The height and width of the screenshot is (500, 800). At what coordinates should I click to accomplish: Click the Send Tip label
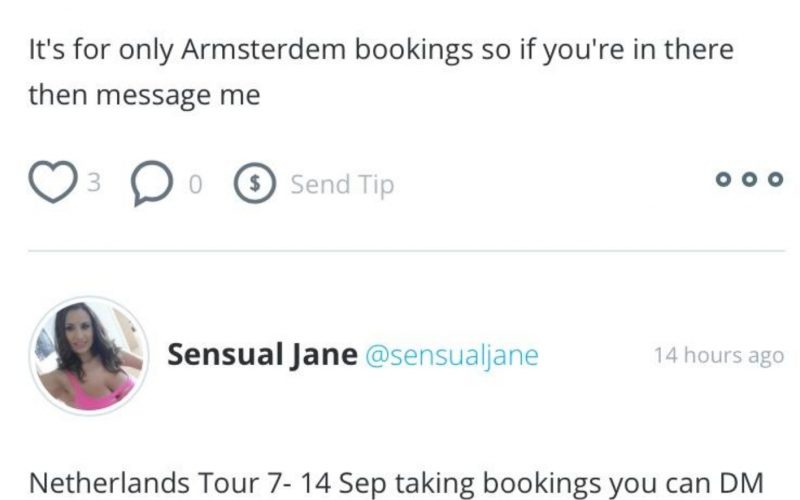[342, 185]
